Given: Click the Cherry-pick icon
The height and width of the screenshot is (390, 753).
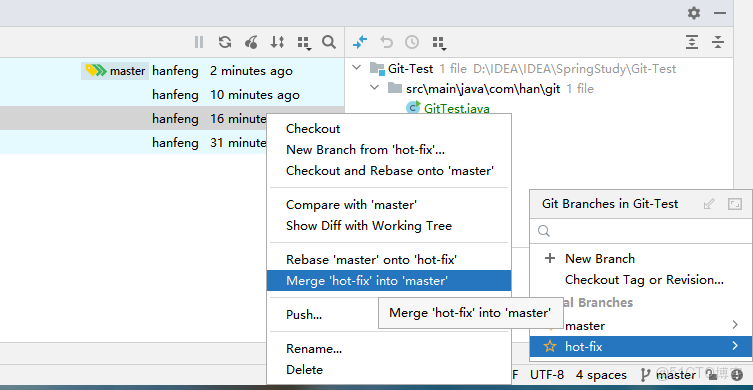Looking at the screenshot, I should (251, 42).
